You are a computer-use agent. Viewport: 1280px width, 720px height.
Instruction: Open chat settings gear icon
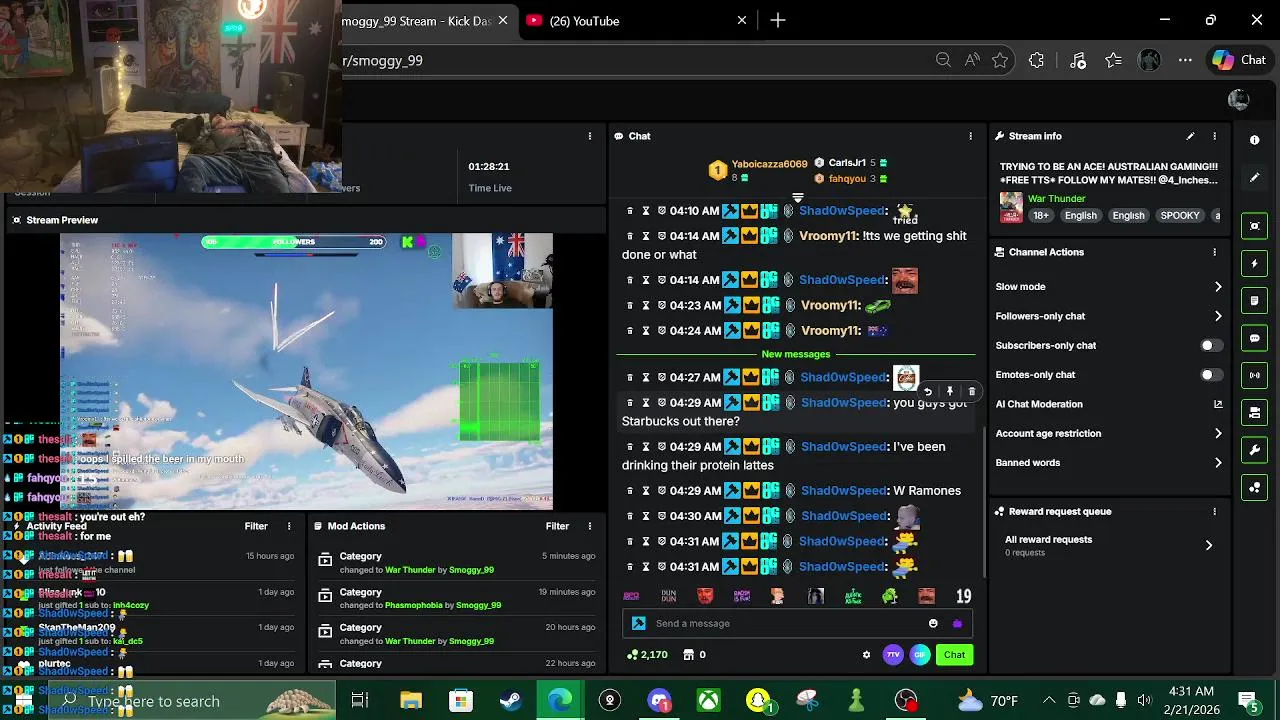tap(866, 655)
